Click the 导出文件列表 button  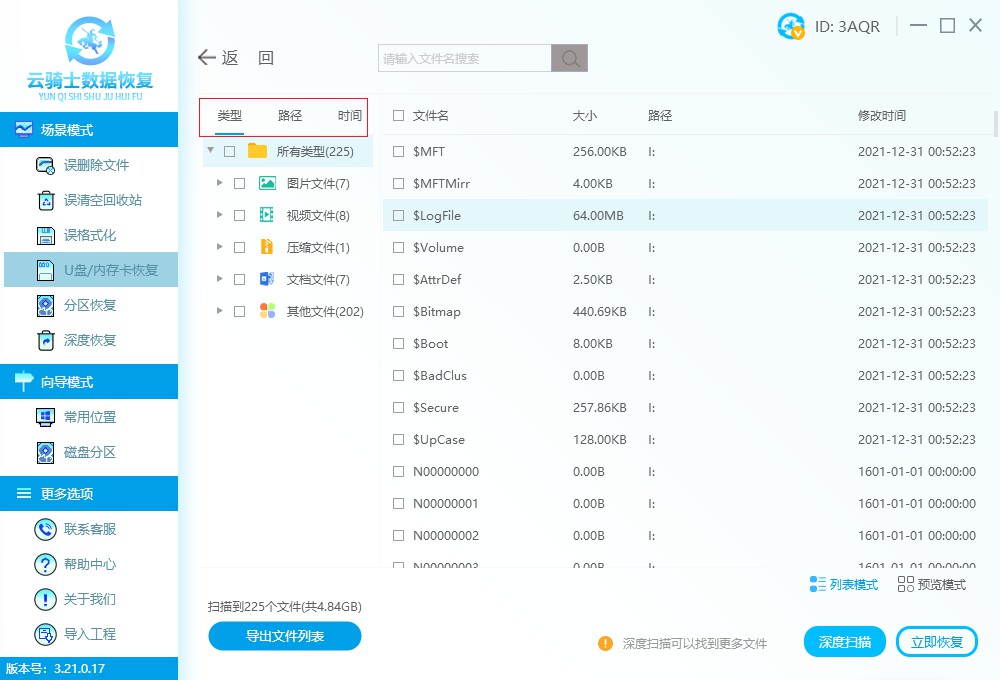click(285, 636)
